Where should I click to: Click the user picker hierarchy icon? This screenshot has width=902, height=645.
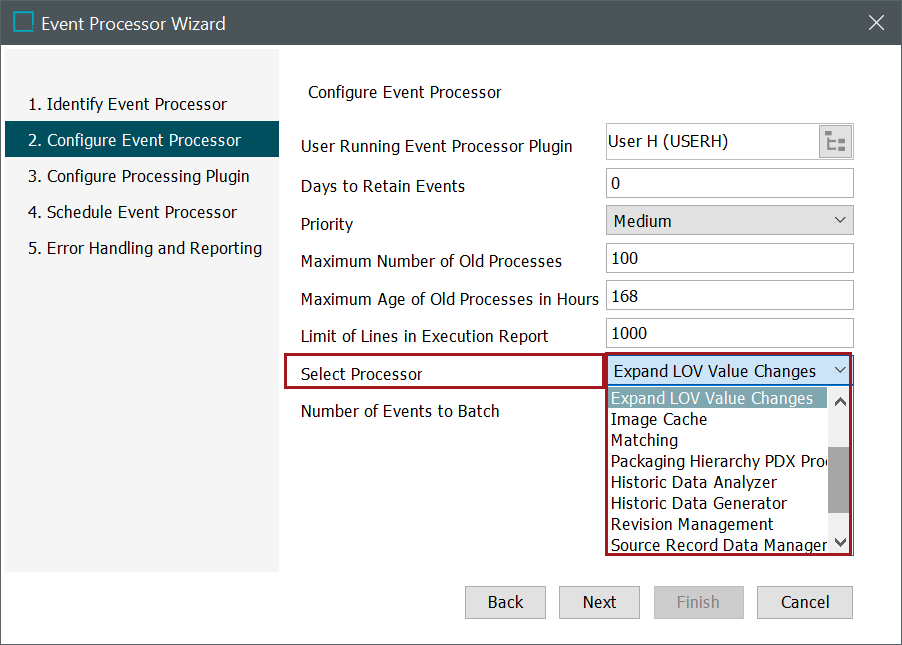[836, 143]
